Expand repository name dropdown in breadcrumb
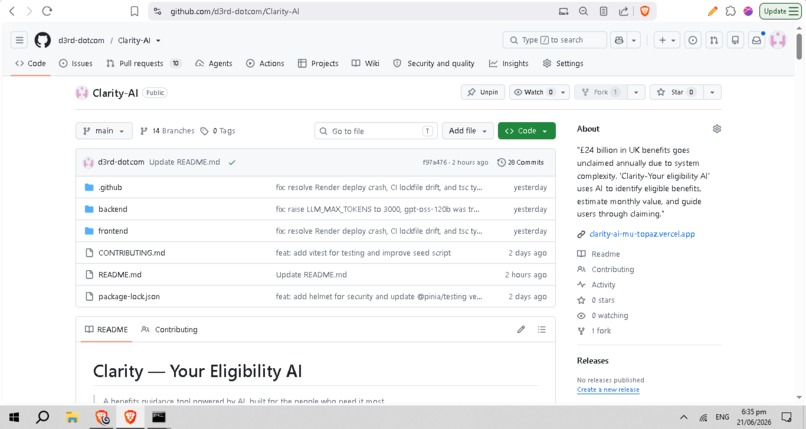 [x=158, y=41]
